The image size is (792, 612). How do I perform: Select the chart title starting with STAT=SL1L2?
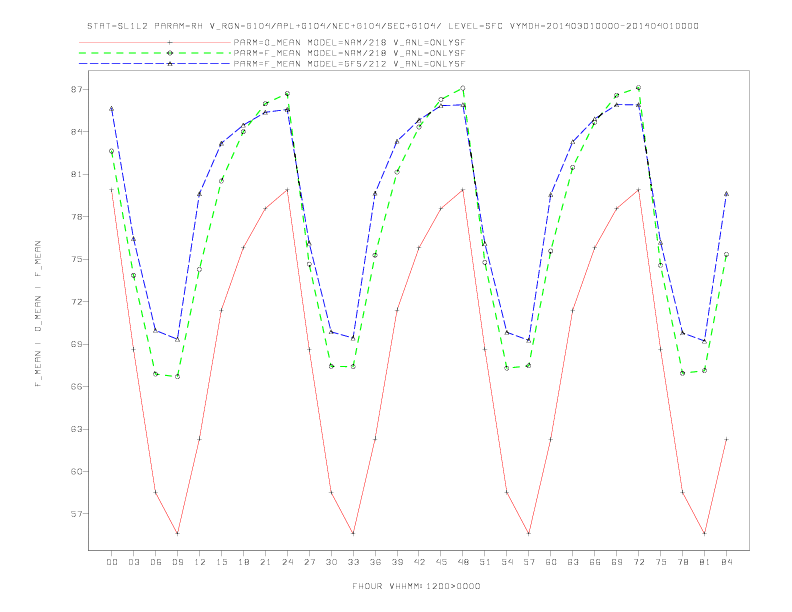392,26
